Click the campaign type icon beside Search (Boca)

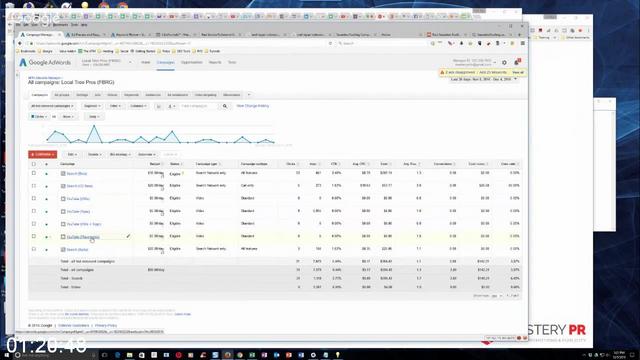[63, 173]
